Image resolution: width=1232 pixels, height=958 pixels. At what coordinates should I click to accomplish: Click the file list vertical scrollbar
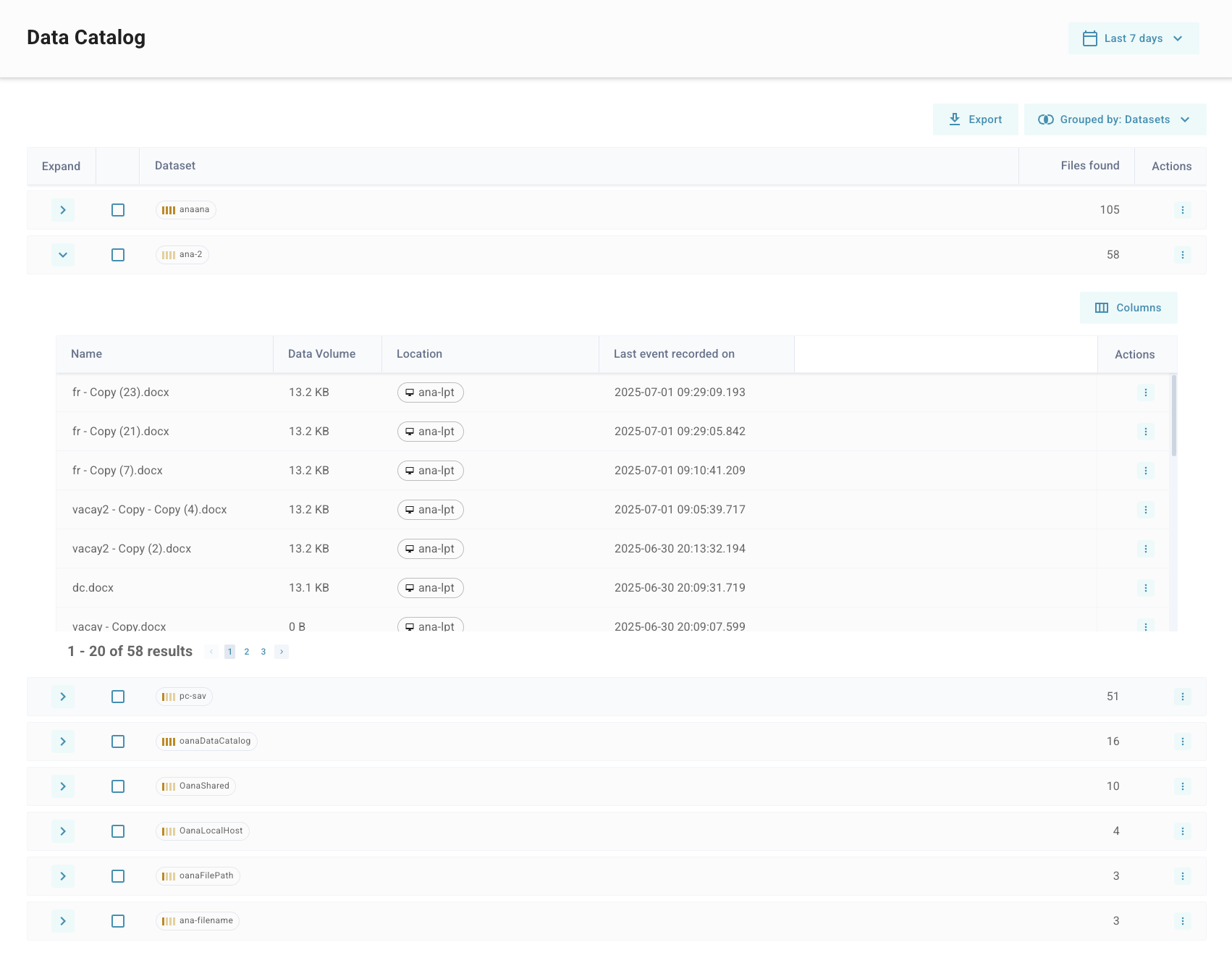click(1173, 416)
